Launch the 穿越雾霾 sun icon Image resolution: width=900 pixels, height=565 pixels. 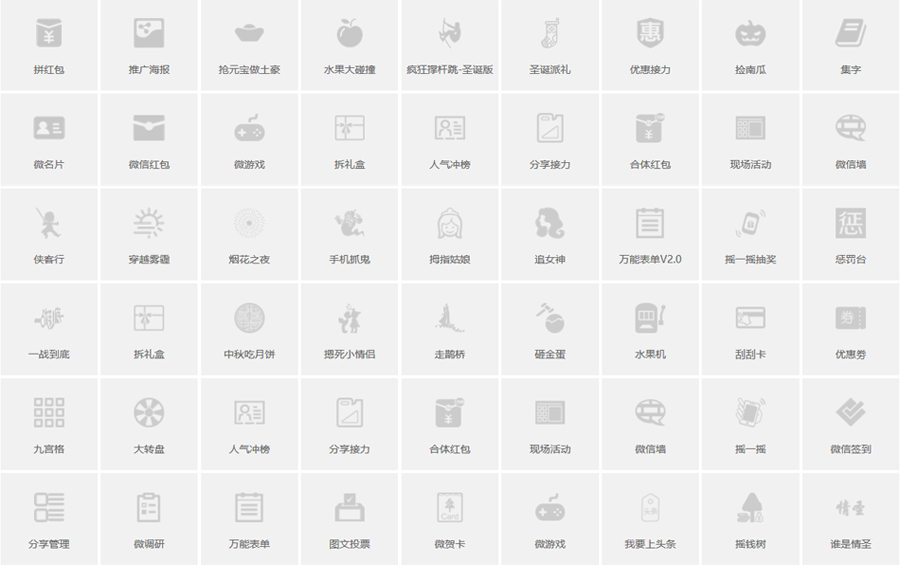click(x=149, y=223)
